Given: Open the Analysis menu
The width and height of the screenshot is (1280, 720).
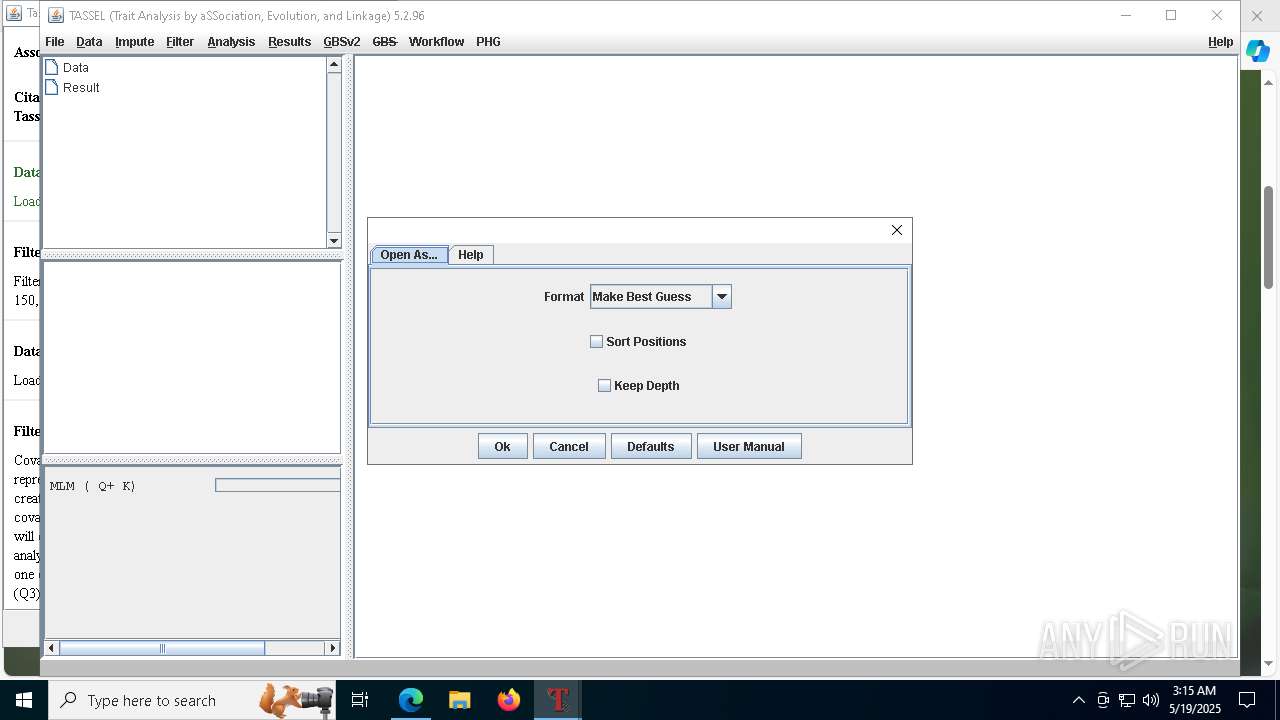Looking at the screenshot, I should click(231, 41).
